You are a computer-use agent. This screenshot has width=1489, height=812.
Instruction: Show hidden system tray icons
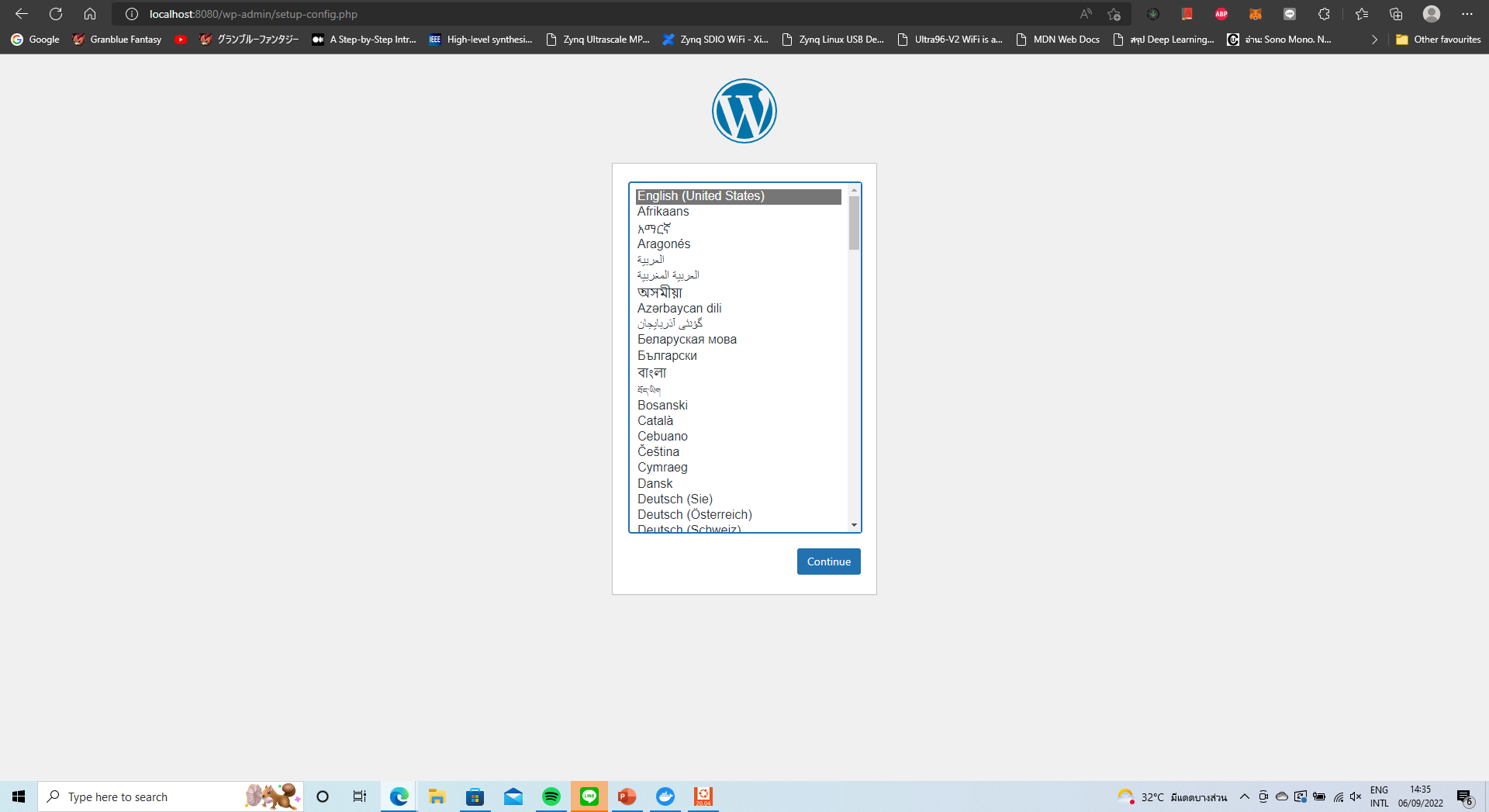pyautogui.click(x=1244, y=796)
